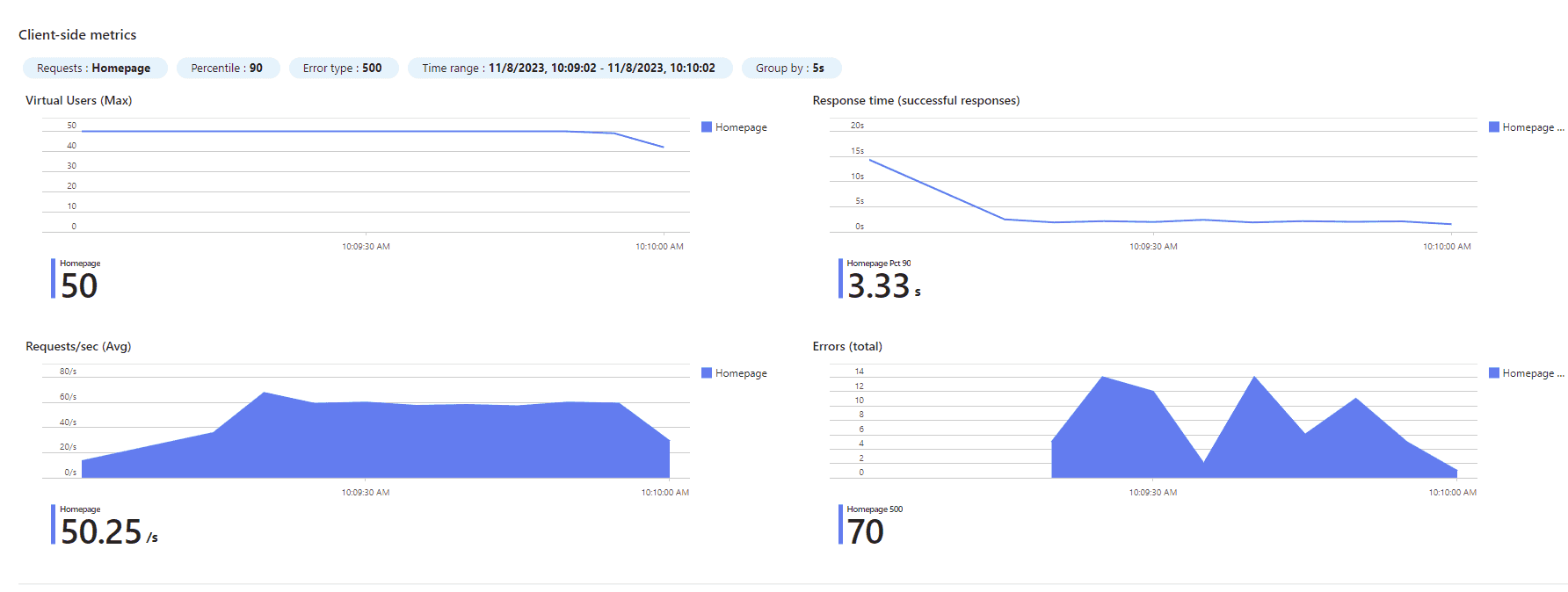Click the Requests : Homepage filter pill
This screenshot has height=592, width=1568.
click(94, 68)
